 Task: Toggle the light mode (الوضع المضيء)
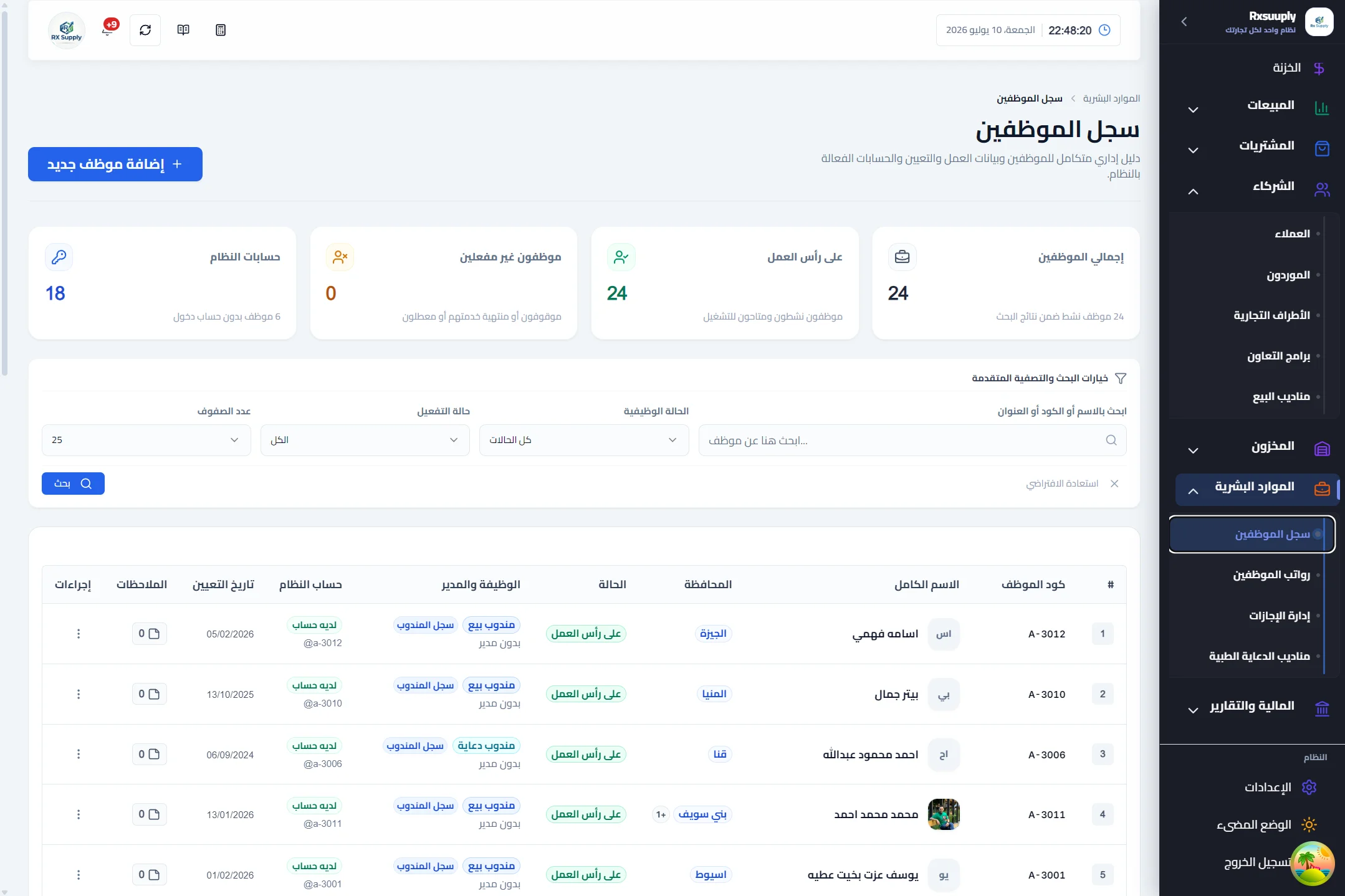coord(1266,824)
